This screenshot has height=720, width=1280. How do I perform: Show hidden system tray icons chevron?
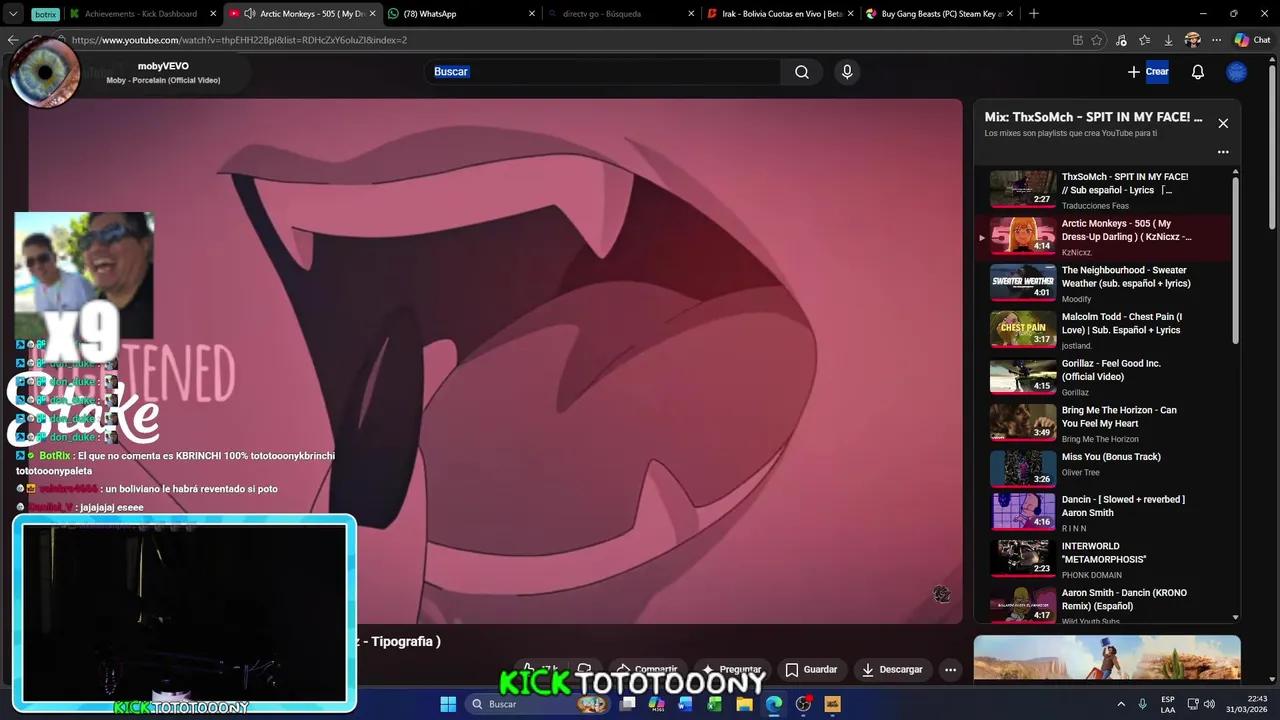(1121, 704)
